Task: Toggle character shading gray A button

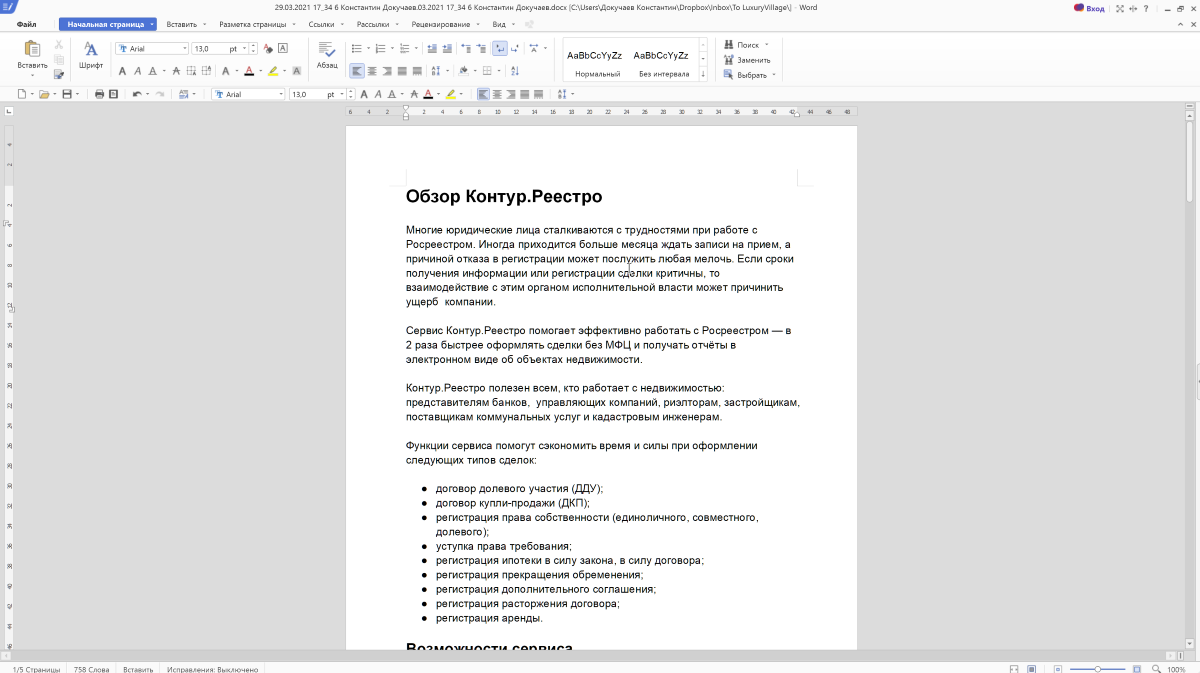Action: click(x=297, y=71)
